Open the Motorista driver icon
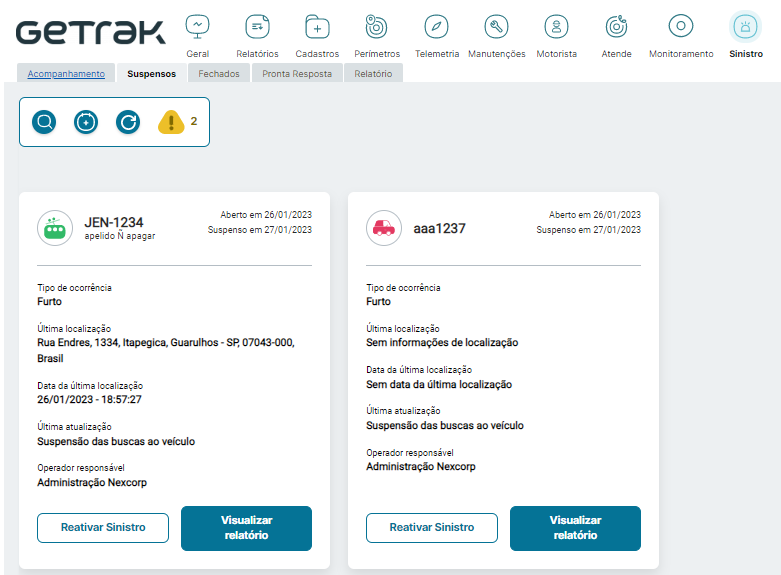Image resolution: width=781 pixels, height=575 pixels. [x=556, y=27]
